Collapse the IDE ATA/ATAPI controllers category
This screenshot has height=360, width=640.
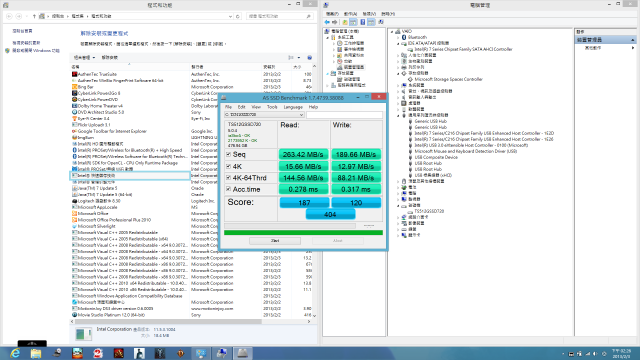(x=398, y=43)
